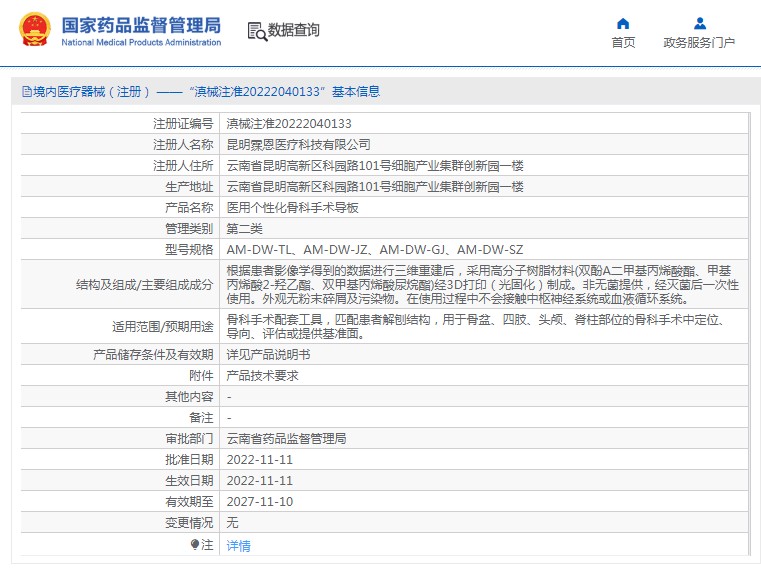
Task: Open the 政务服务门户 link text
Action: 699,43
